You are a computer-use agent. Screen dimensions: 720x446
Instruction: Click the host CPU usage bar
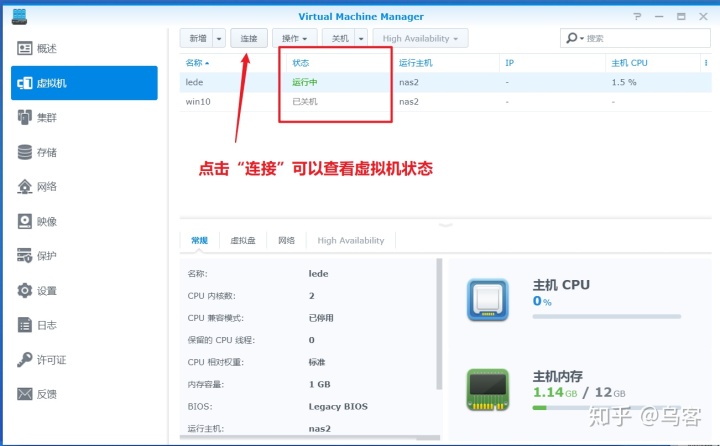point(607,316)
